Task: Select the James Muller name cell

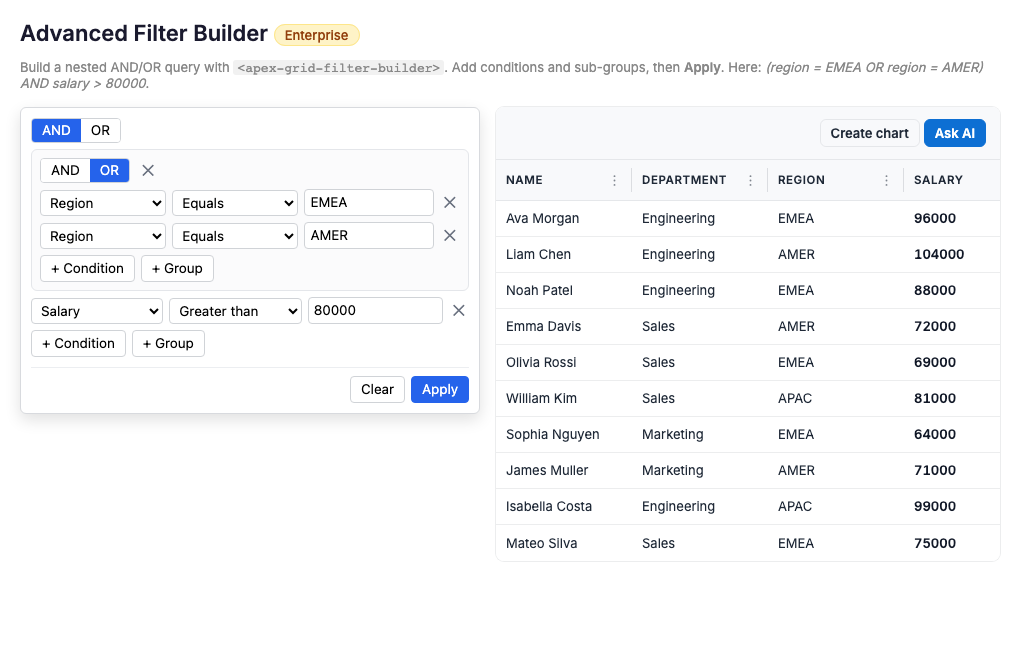Action: (563, 470)
